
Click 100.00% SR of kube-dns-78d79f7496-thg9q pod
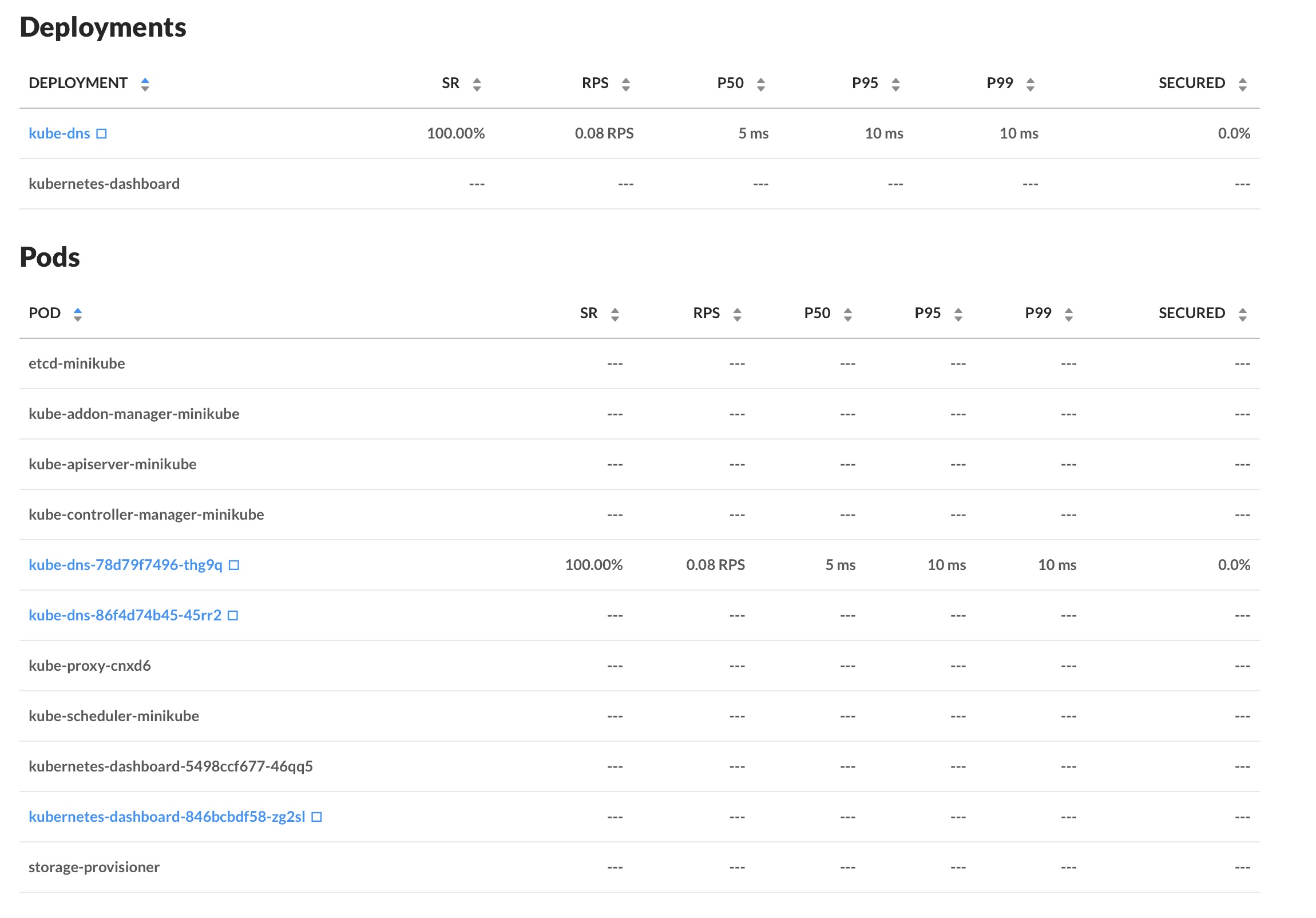[593, 565]
